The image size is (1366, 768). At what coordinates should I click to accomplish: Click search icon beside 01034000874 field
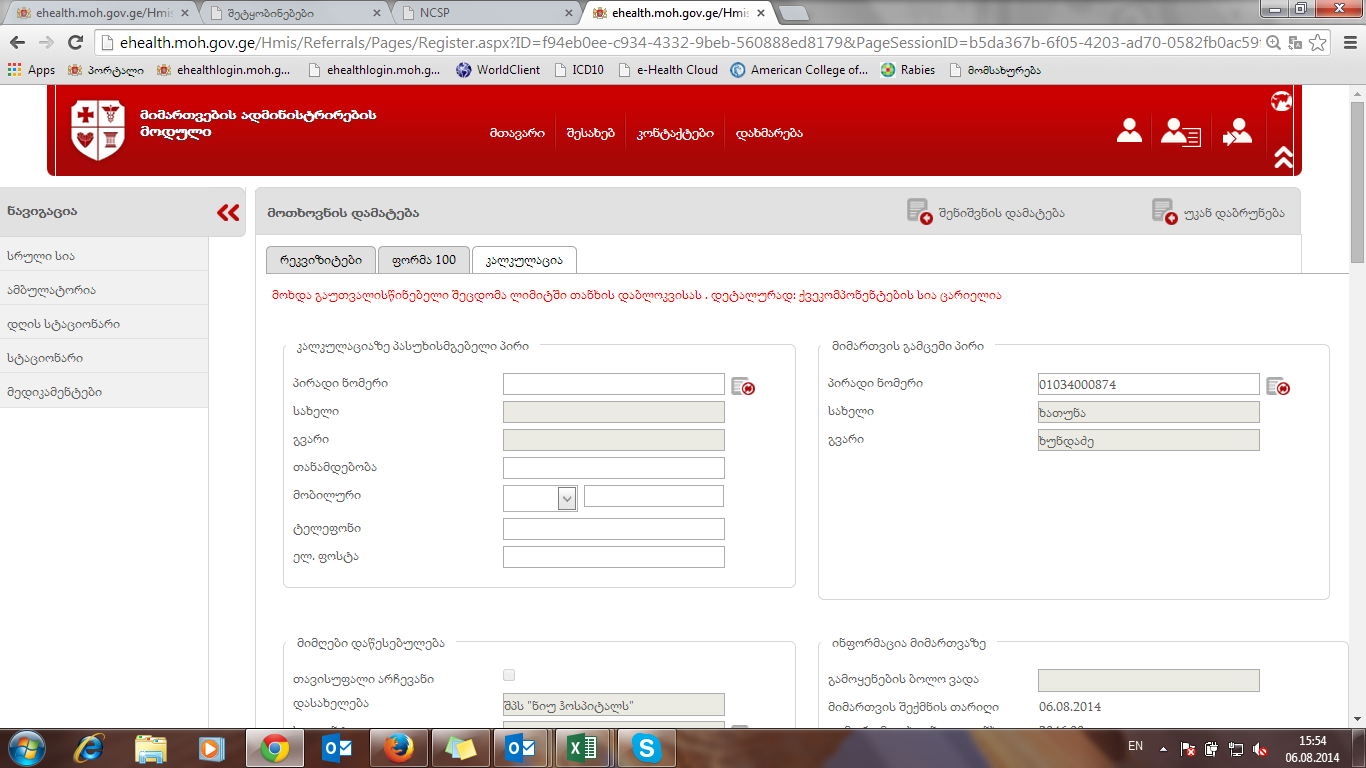point(1277,386)
